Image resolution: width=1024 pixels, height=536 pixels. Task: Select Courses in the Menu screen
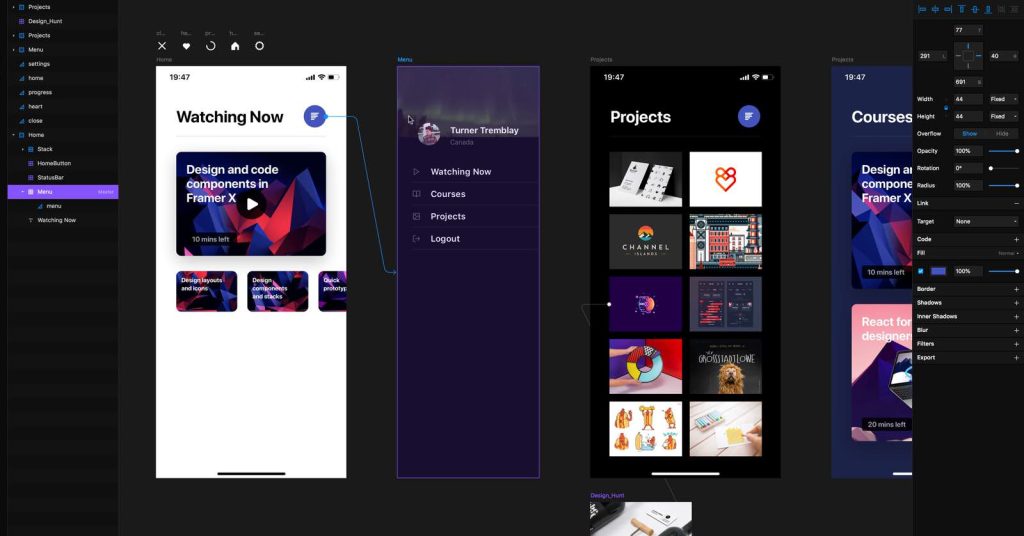[447, 194]
